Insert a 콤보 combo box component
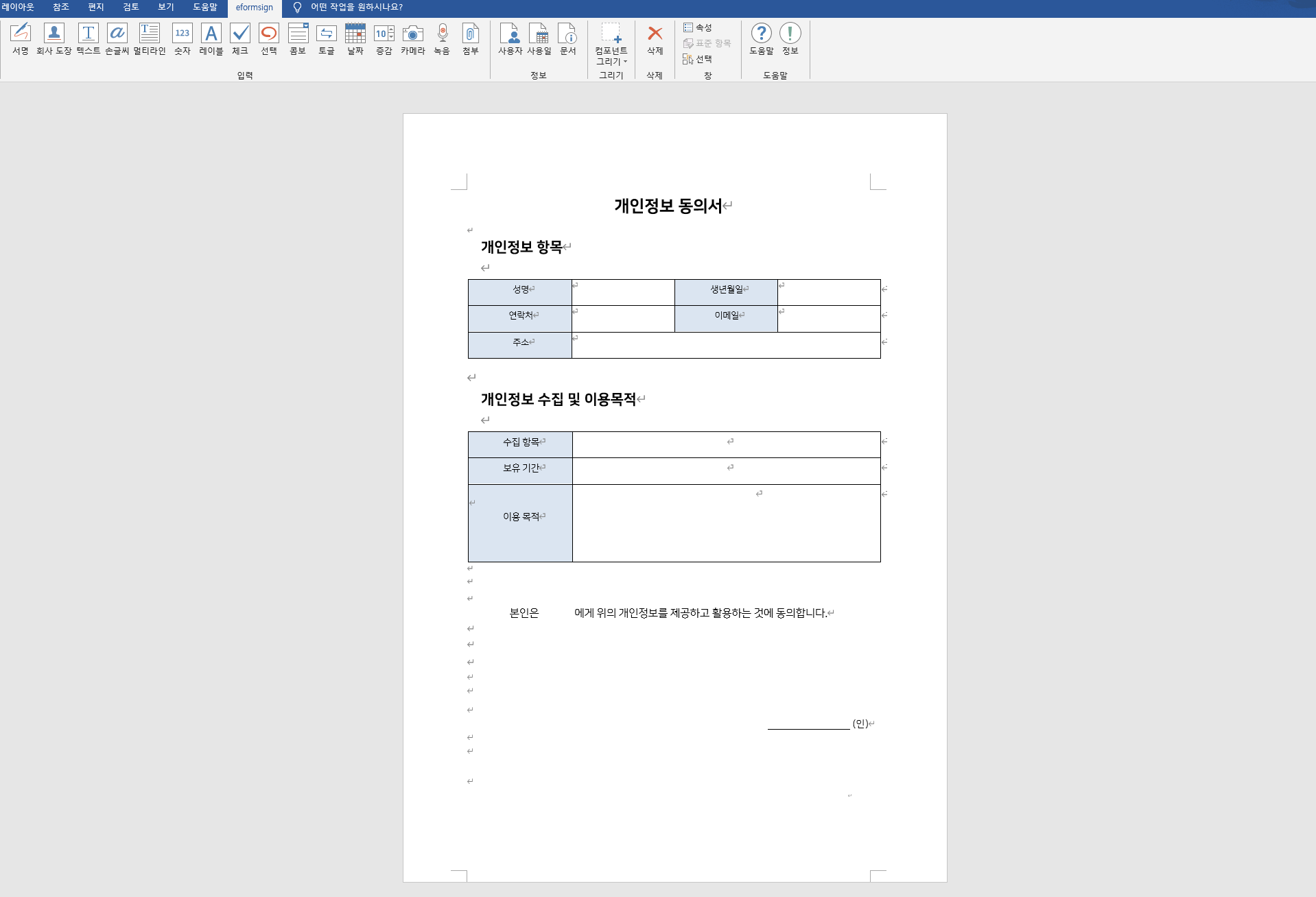 click(297, 39)
